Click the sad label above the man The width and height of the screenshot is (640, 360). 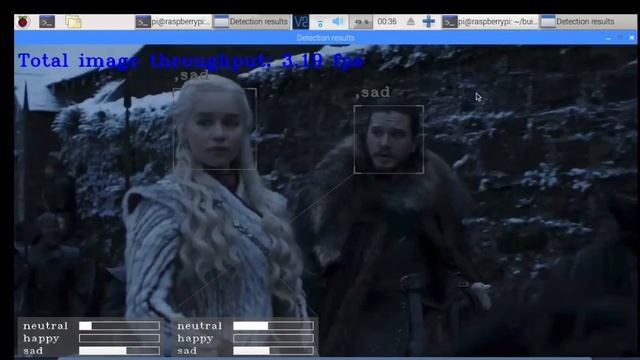tap(373, 92)
